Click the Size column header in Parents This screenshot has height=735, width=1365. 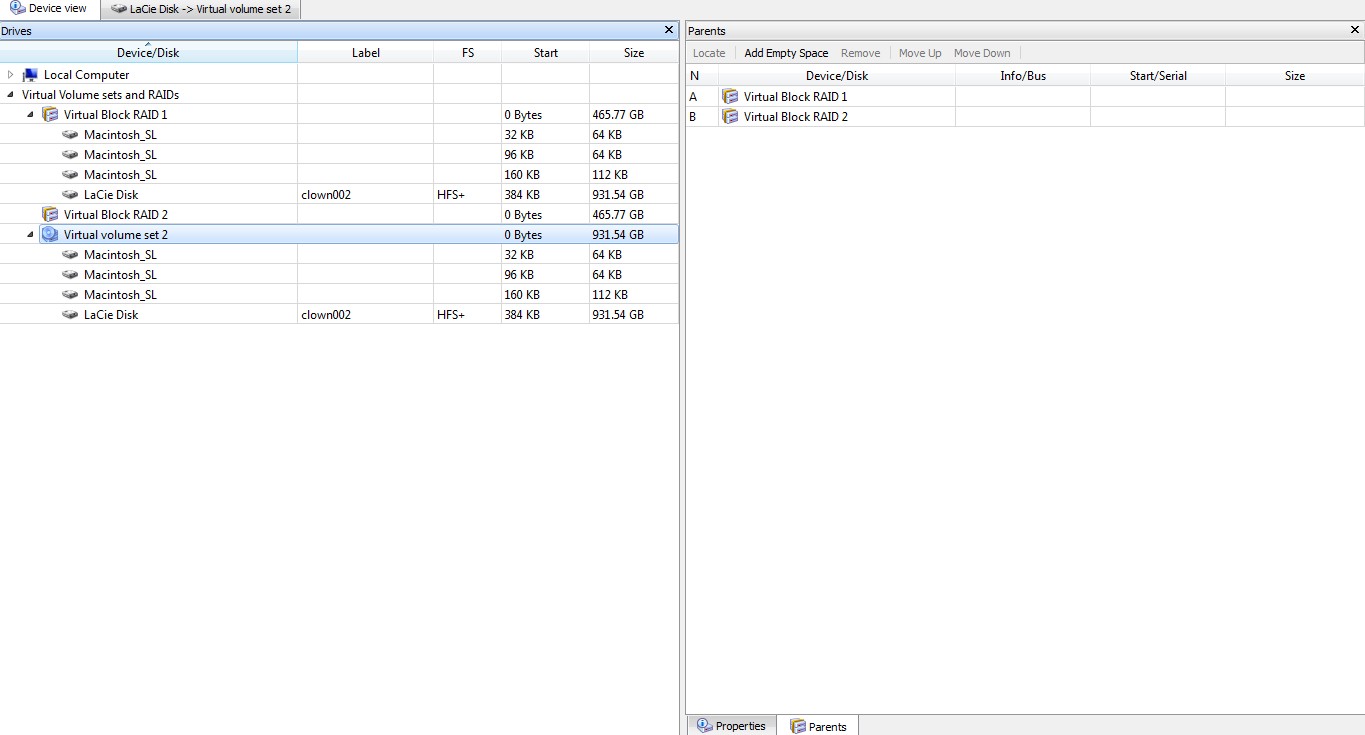pyautogui.click(x=1295, y=76)
